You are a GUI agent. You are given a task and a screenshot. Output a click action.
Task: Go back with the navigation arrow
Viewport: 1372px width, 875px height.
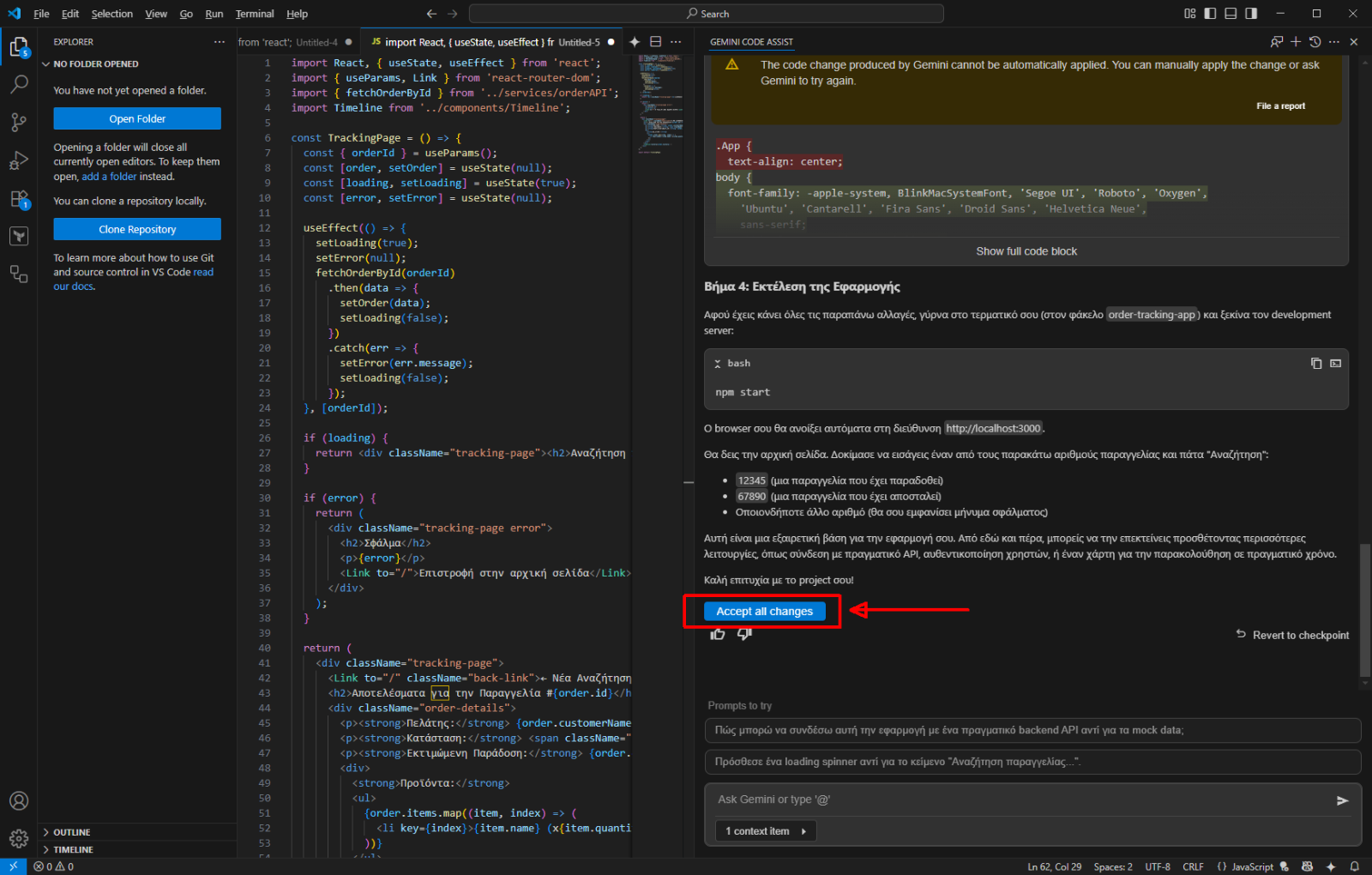pos(431,14)
